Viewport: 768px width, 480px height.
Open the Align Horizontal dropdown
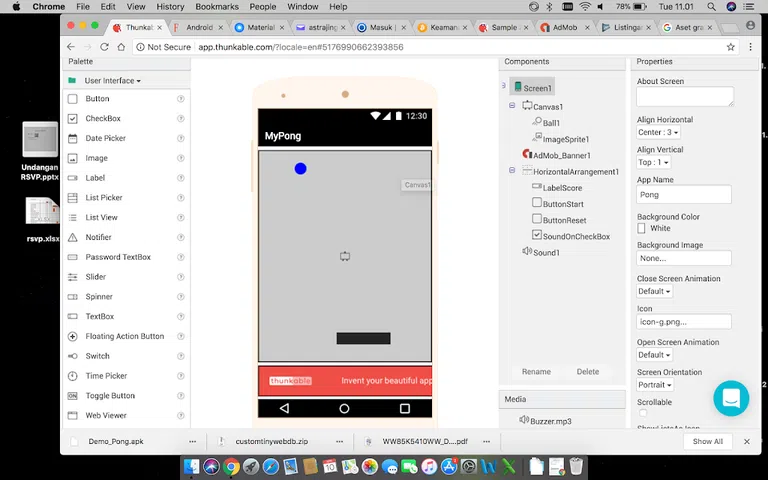pyautogui.click(x=658, y=132)
